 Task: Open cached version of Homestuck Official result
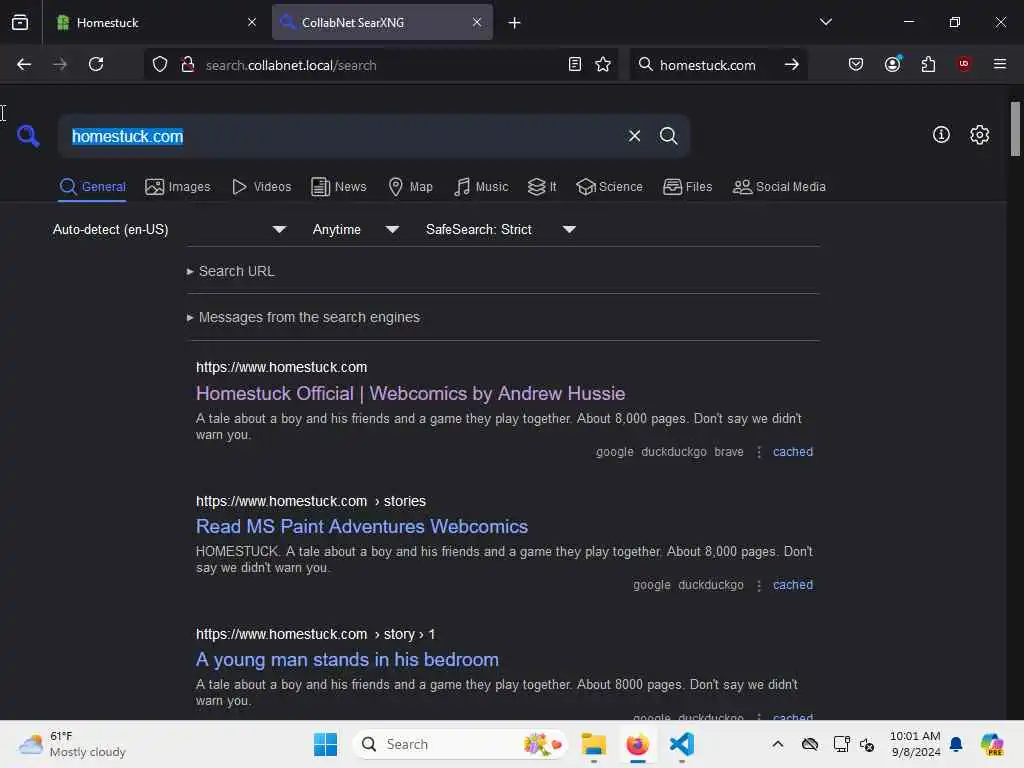(x=793, y=452)
